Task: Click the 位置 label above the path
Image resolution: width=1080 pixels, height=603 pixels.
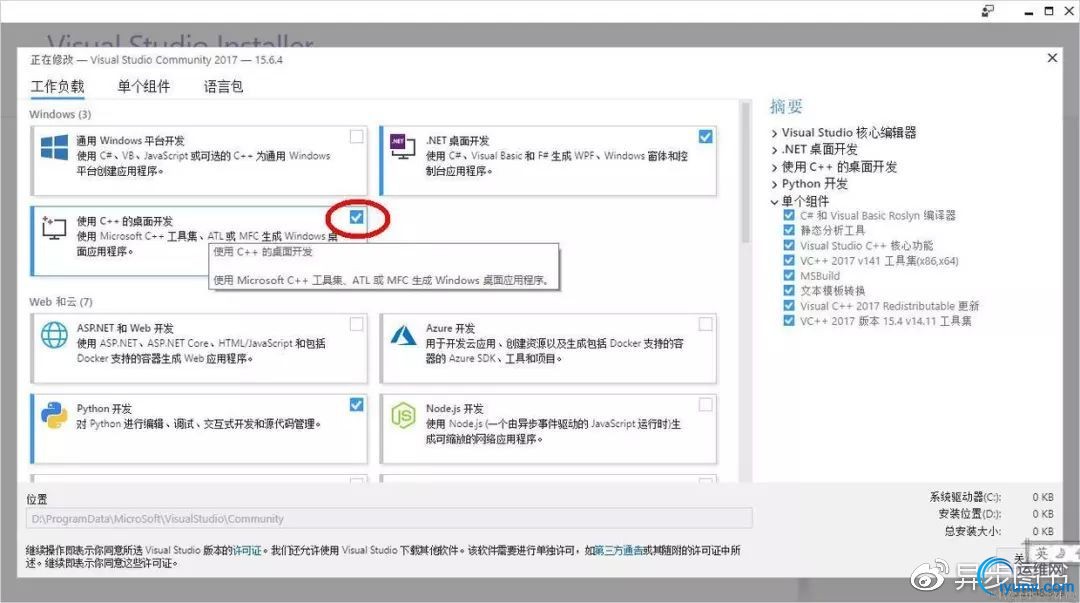Action: tap(37, 499)
